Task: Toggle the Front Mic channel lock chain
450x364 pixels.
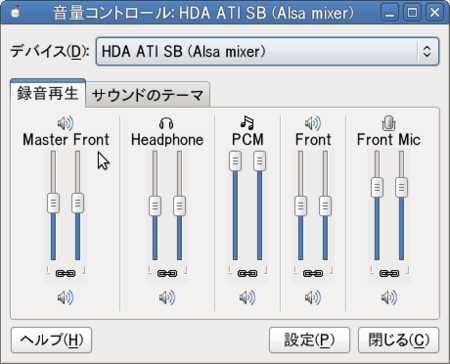Action: (389, 273)
